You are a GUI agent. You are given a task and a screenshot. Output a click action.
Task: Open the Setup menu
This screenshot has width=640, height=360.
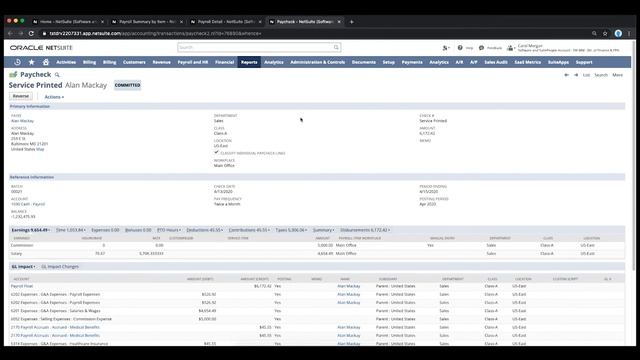click(x=389, y=62)
